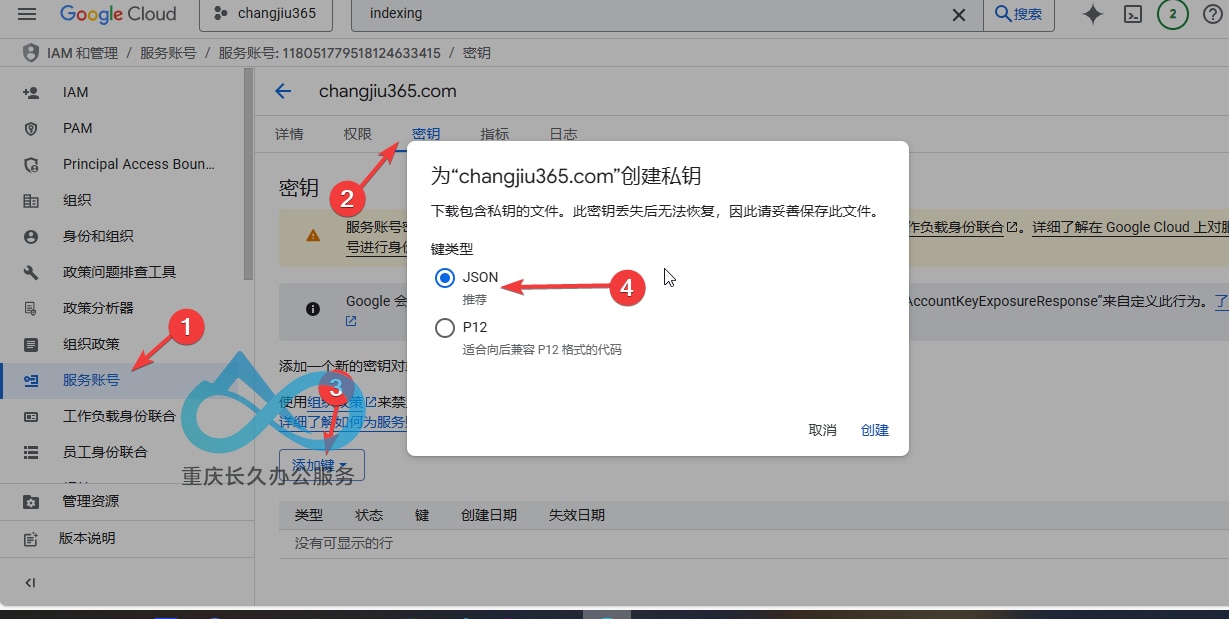The width and height of the screenshot is (1229, 619).
Task: Click the 失效日期 column header
Action: pos(577,515)
